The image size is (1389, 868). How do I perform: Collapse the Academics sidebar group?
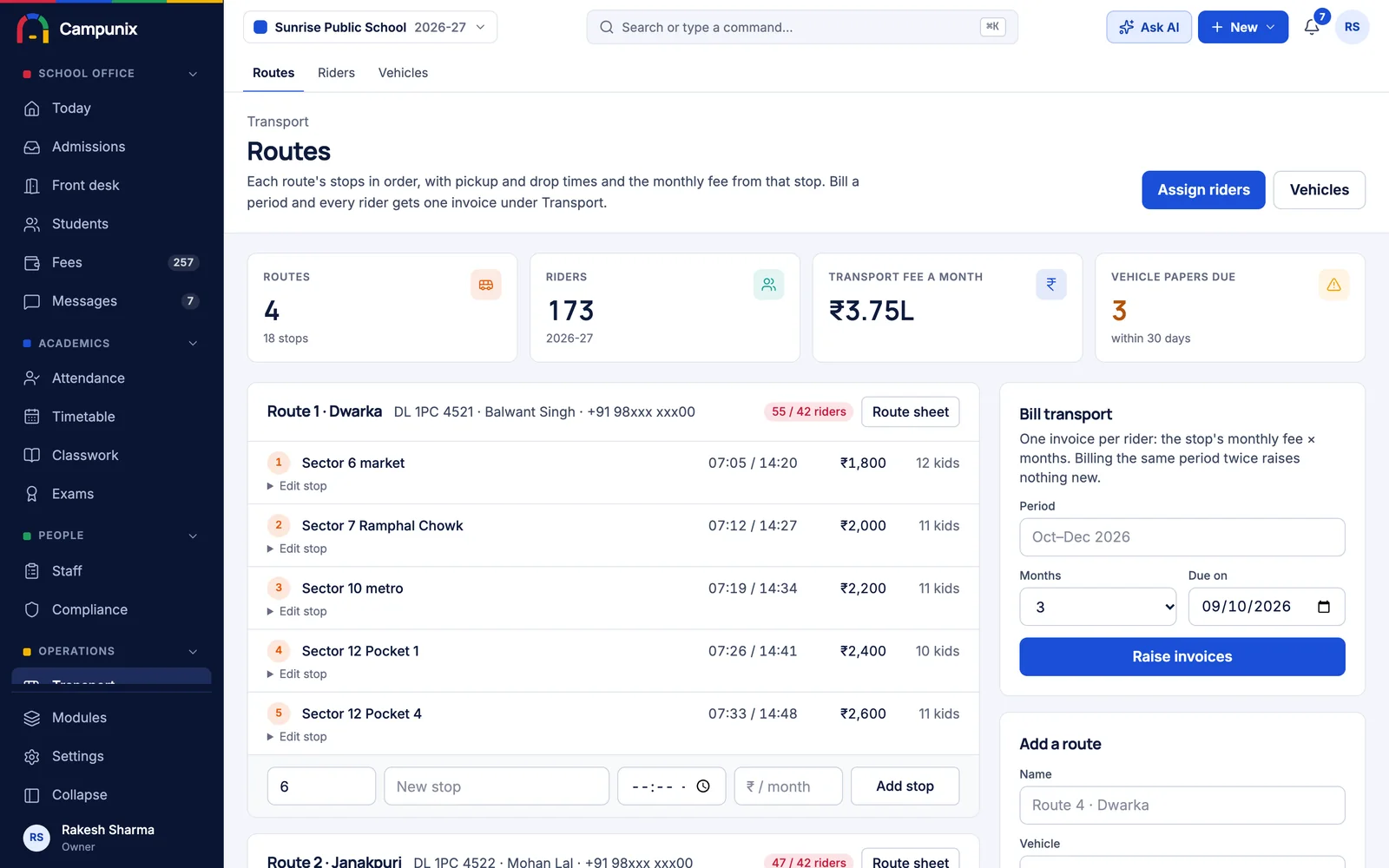pyautogui.click(x=193, y=344)
